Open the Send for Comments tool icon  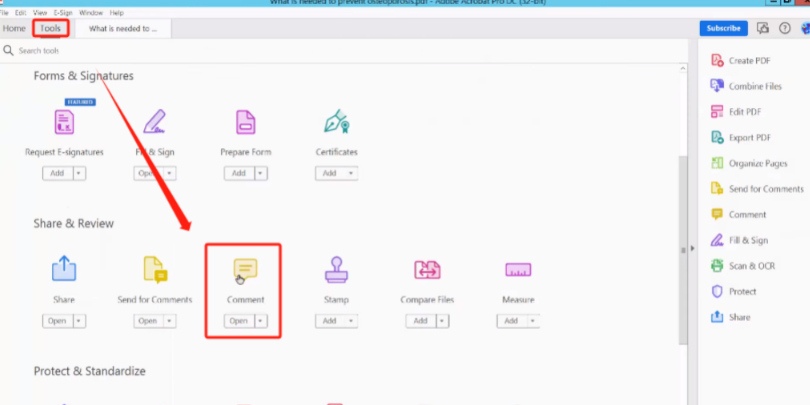(x=155, y=269)
